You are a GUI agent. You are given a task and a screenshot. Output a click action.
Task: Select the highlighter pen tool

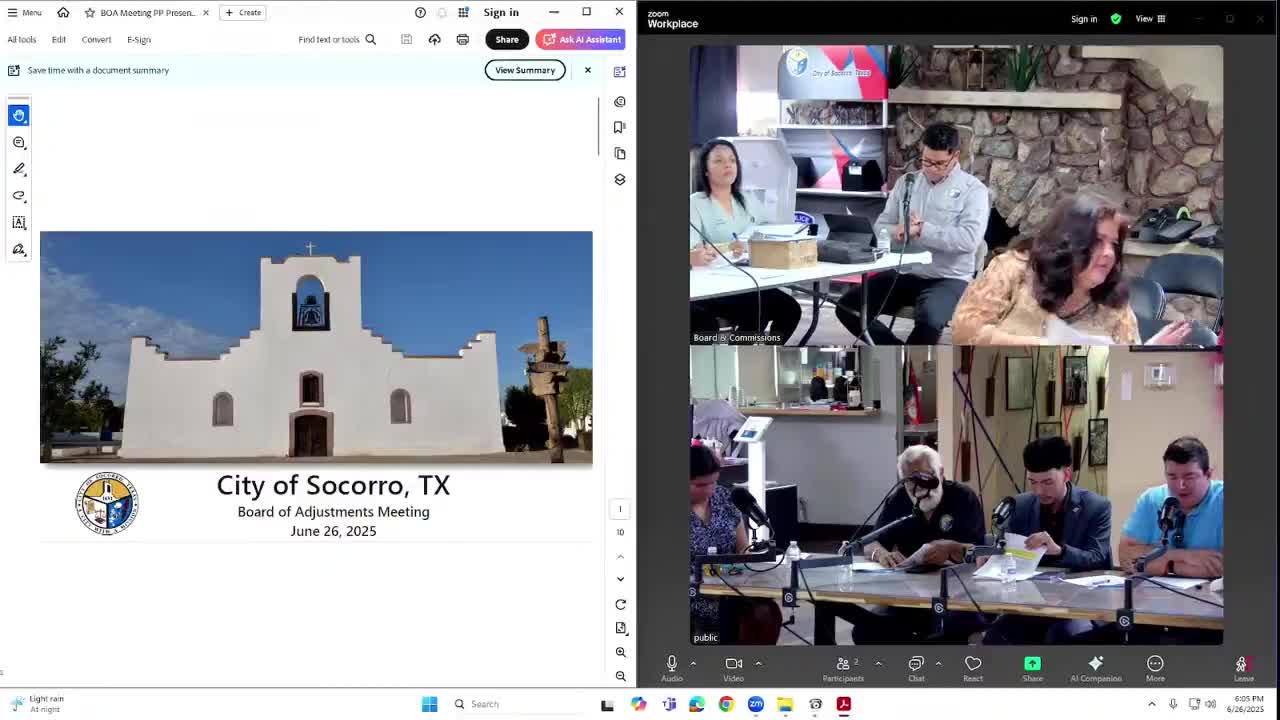[19, 169]
